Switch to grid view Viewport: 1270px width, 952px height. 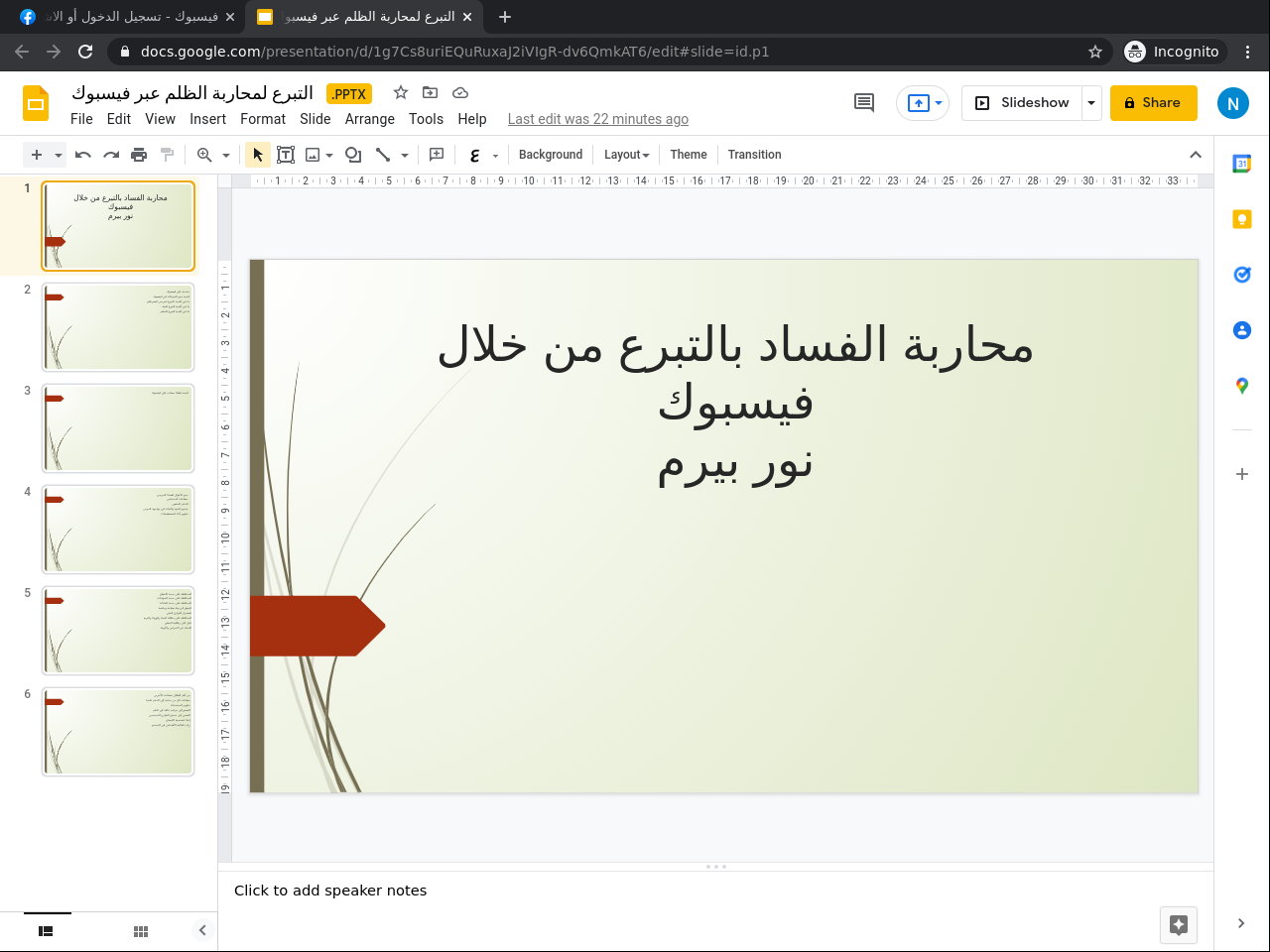[x=141, y=931]
